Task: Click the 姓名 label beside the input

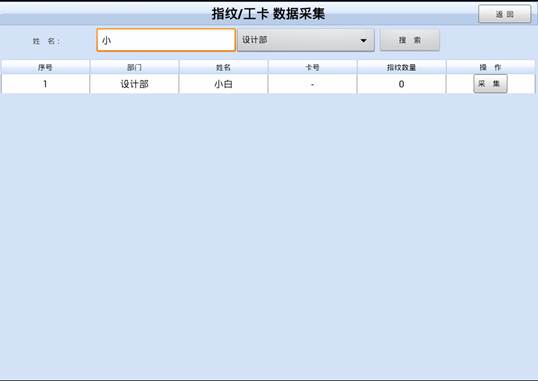Action: point(46,41)
